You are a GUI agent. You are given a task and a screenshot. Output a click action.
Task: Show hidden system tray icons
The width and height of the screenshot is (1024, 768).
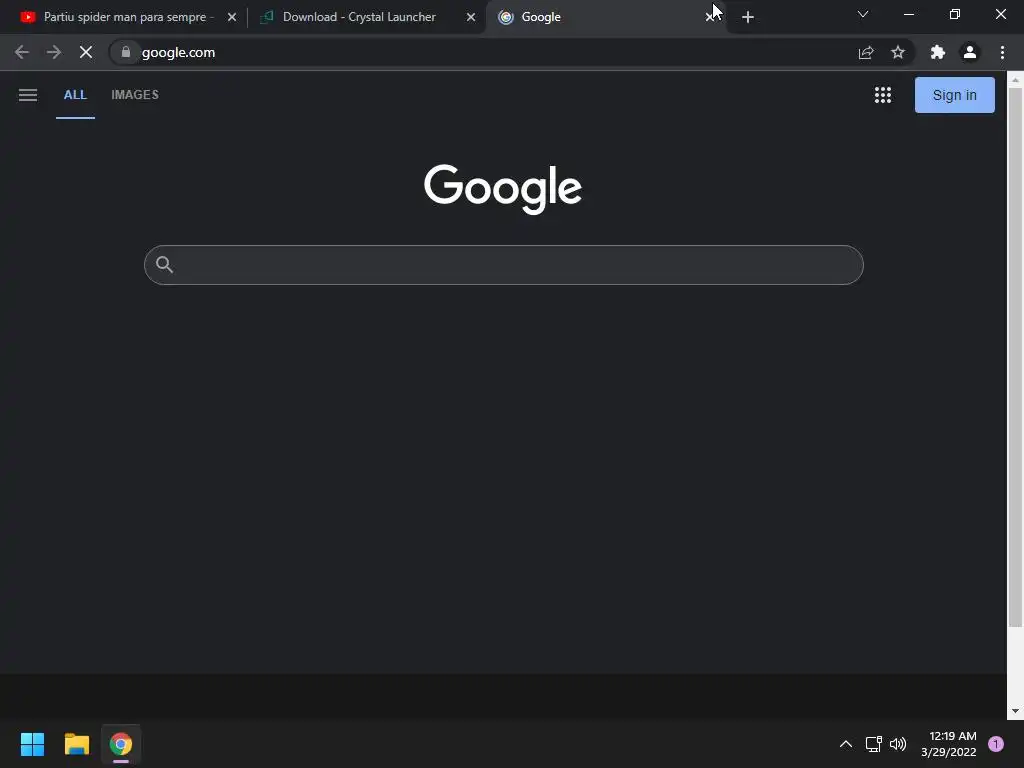tap(845, 744)
